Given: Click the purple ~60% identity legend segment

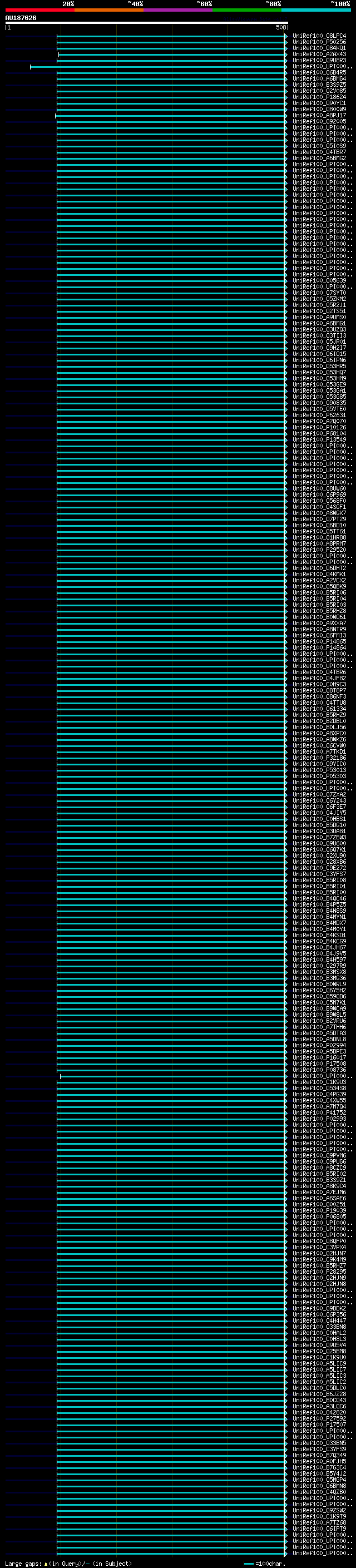Looking at the screenshot, I should [179, 10].
